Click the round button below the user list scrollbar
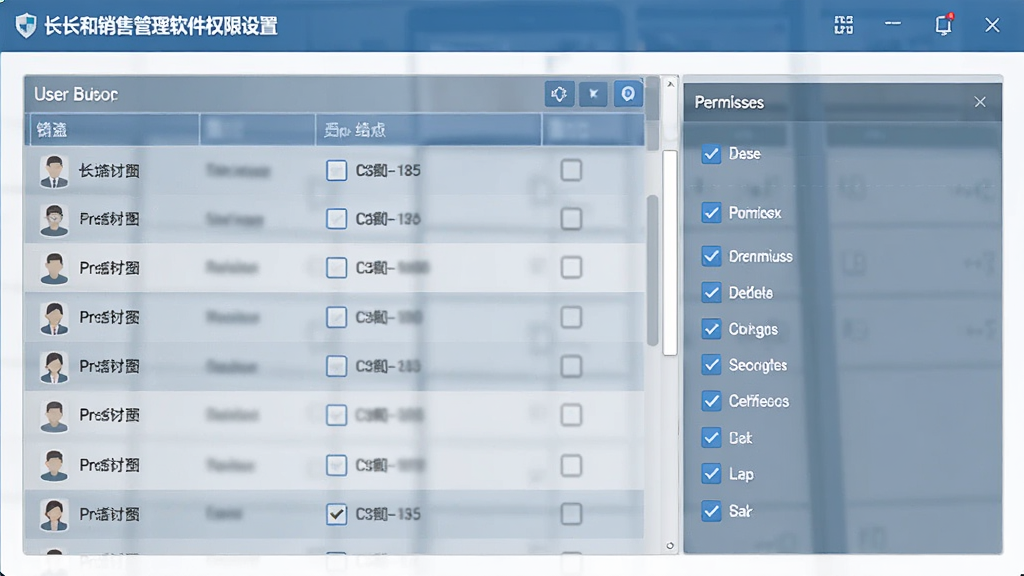The width and height of the screenshot is (1024, 576). tap(670, 546)
